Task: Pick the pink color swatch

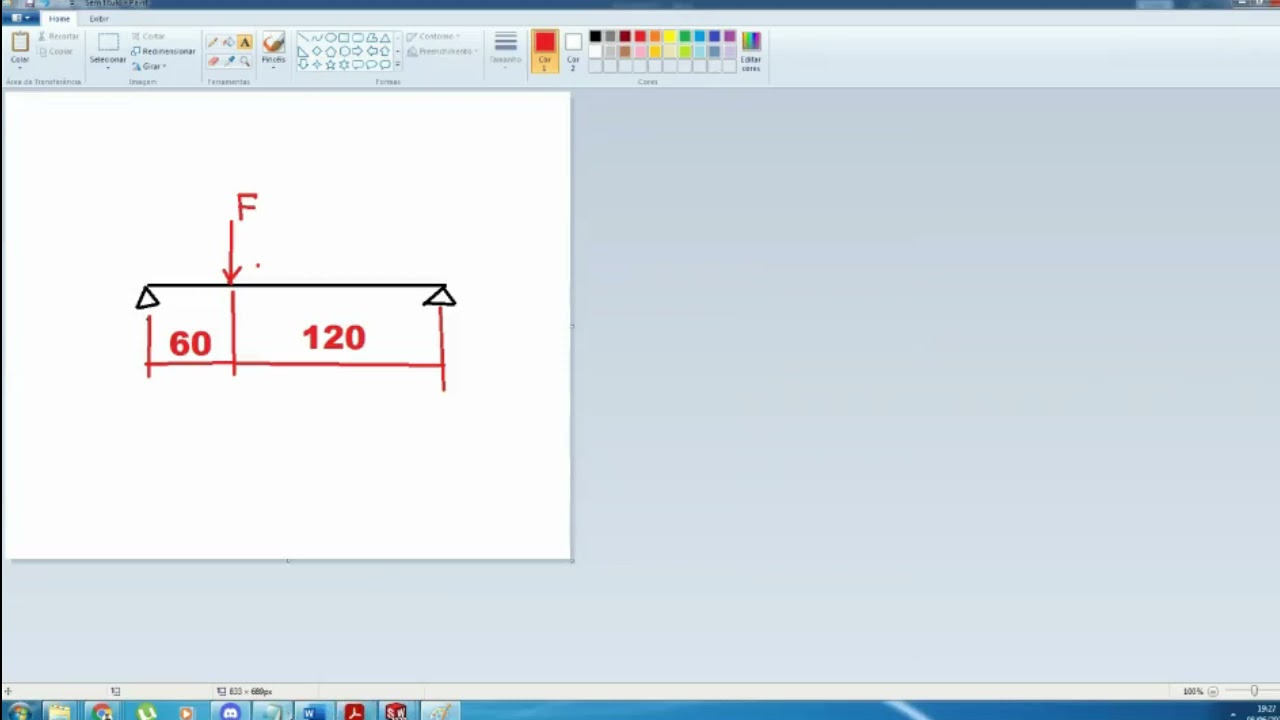Action: 640,52
